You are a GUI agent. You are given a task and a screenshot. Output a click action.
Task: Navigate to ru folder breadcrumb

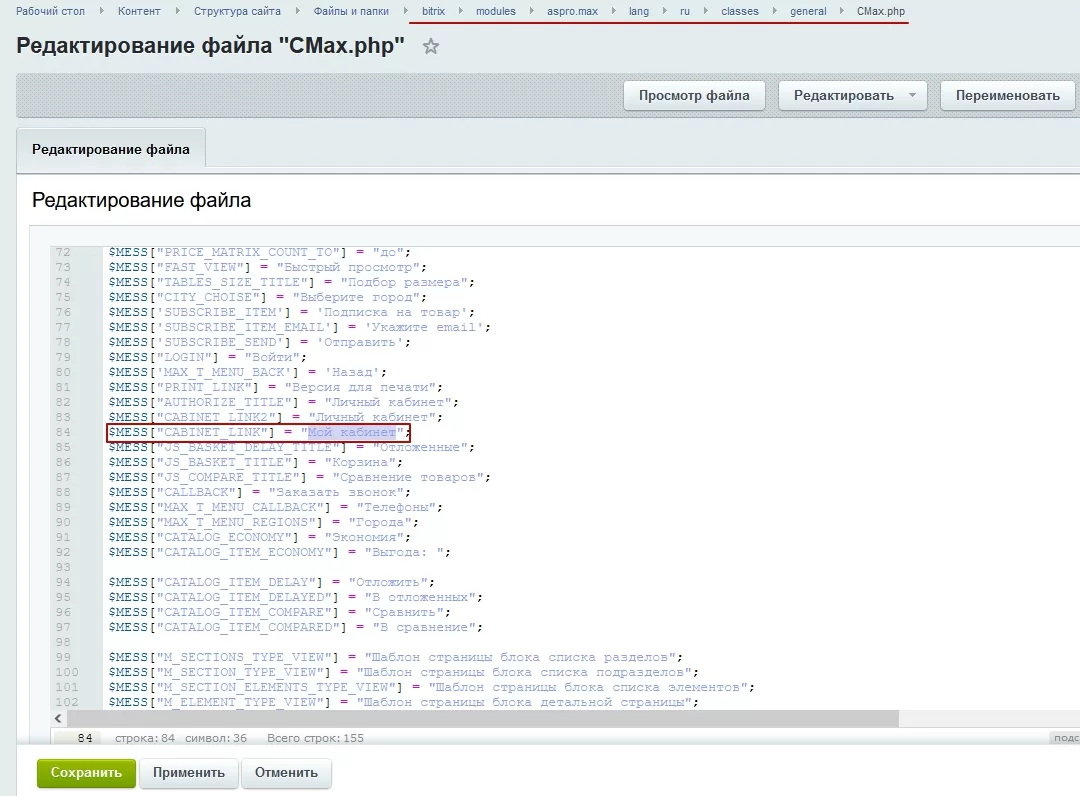(x=685, y=11)
